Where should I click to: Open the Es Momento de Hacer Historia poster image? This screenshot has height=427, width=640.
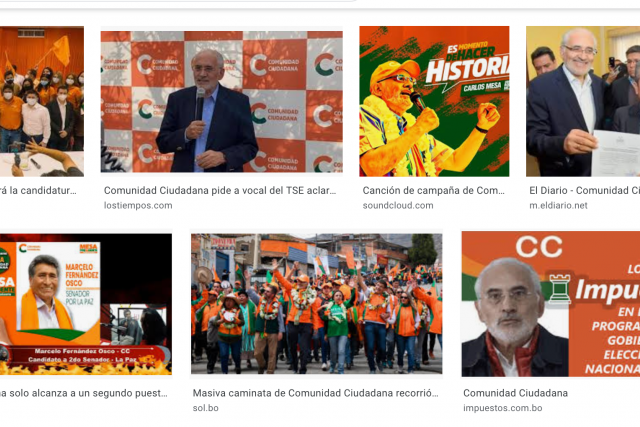point(434,101)
